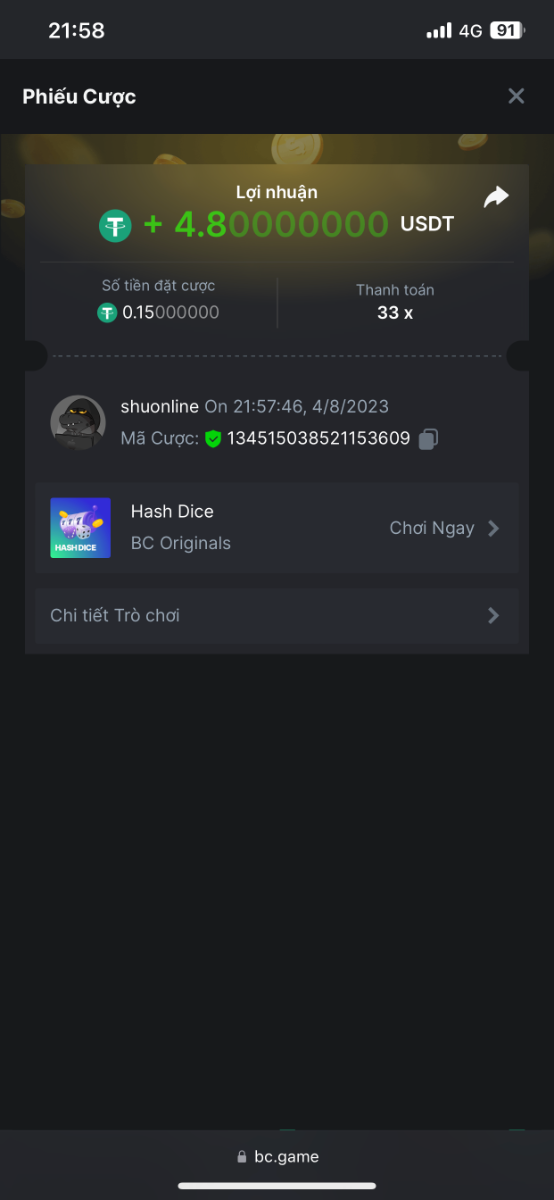
Task: Click the Chơi Ngay play now link
Action: click(x=432, y=528)
